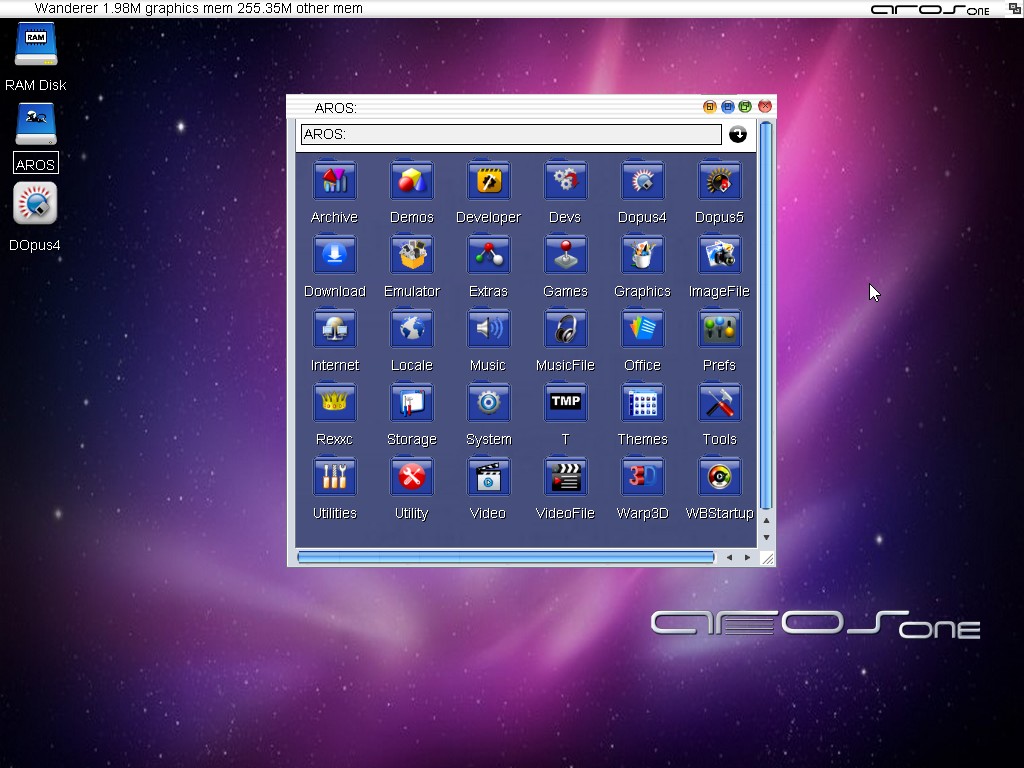This screenshot has height=768, width=1024.
Task: Click the Wanderer title bar at top
Action: (x=400, y=8)
